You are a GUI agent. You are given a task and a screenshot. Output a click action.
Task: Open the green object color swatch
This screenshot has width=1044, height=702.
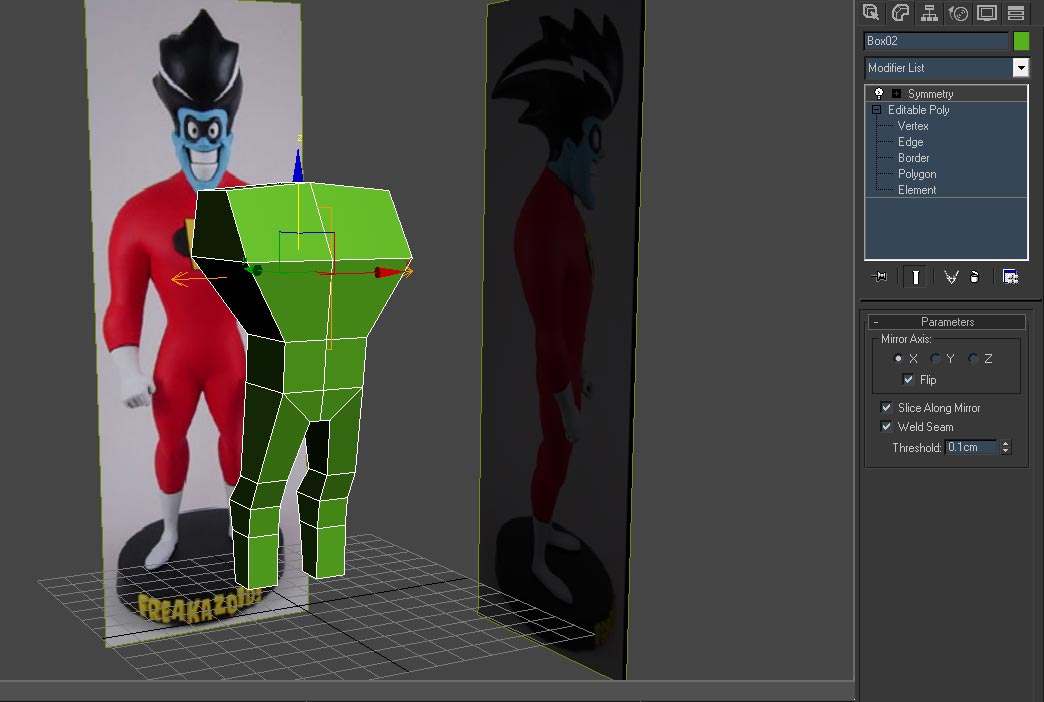click(x=1021, y=41)
